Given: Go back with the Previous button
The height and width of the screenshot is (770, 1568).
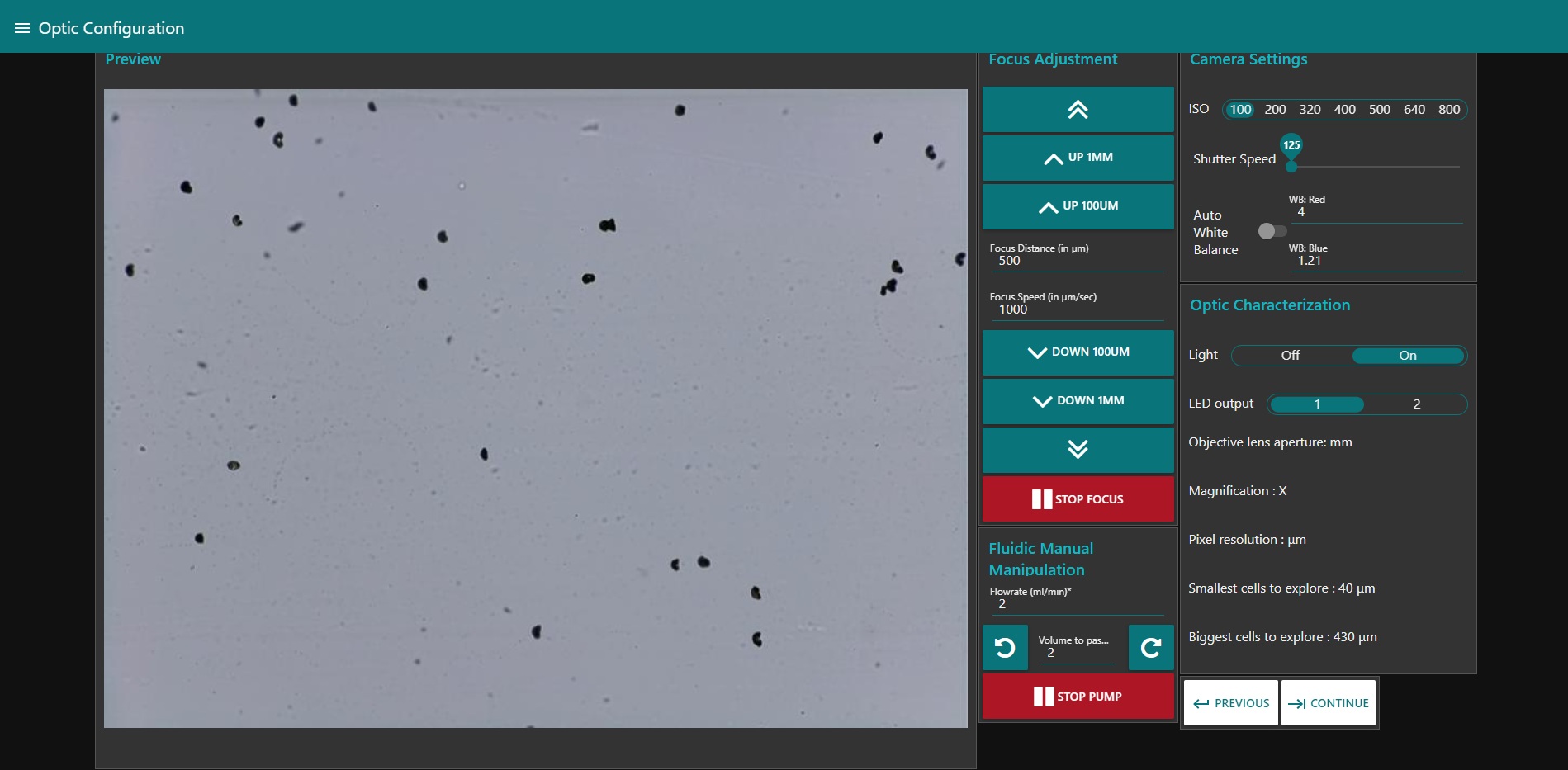Looking at the screenshot, I should coord(1230,703).
